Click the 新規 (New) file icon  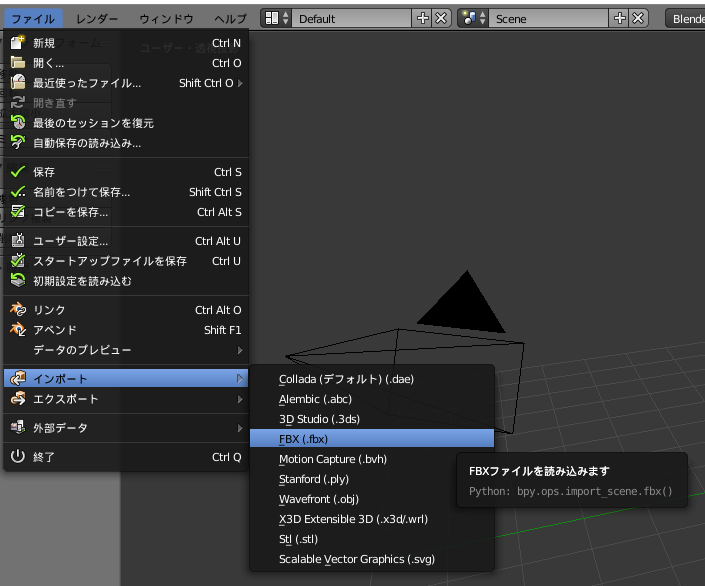18,43
